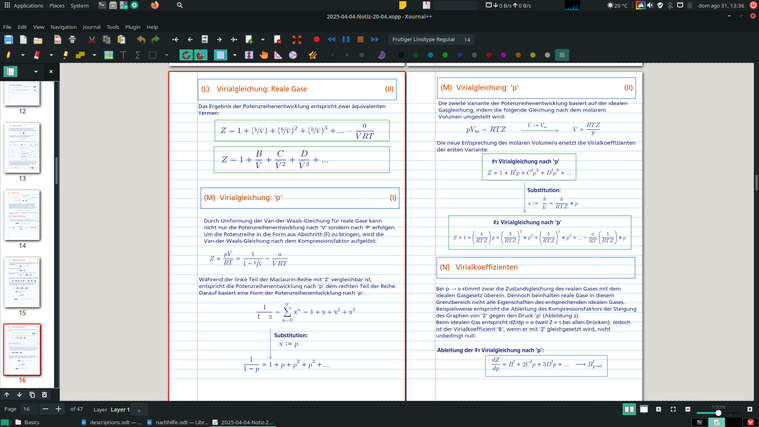Toggle grid snapping
The height and width of the screenshot is (427, 759).
(x=201, y=55)
